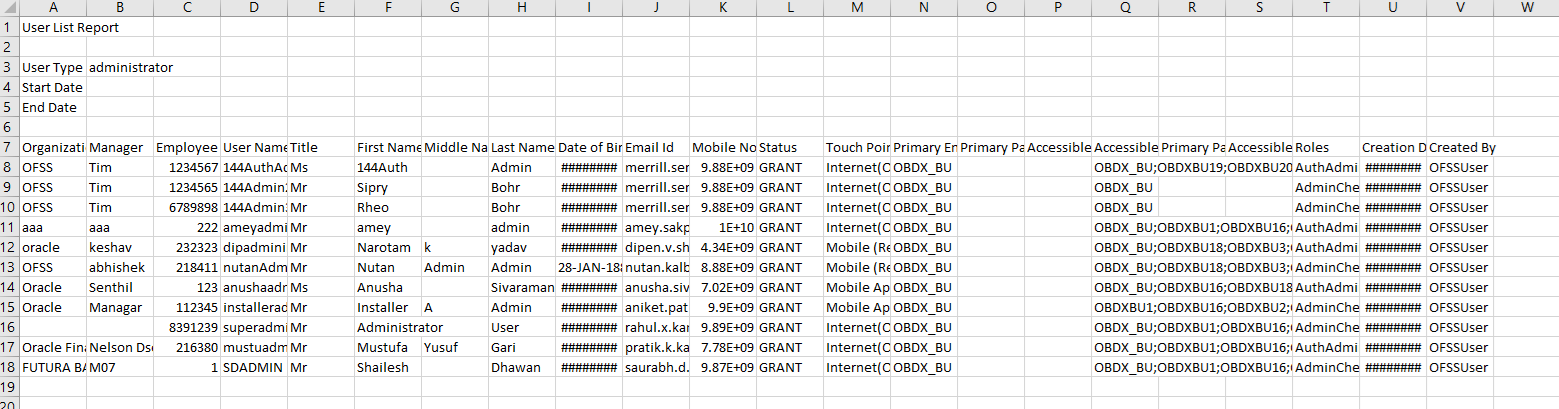Click the "Shailesh" first name cell
Image resolution: width=1559 pixels, height=409 pixels.
pos(387,367)
